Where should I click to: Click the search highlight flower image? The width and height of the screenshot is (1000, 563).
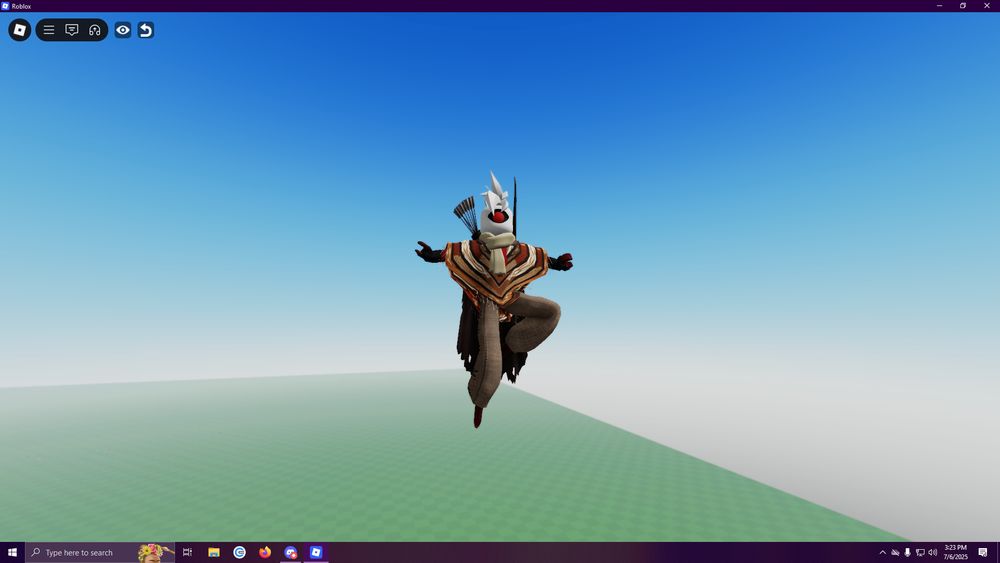(x=156, y=552)
